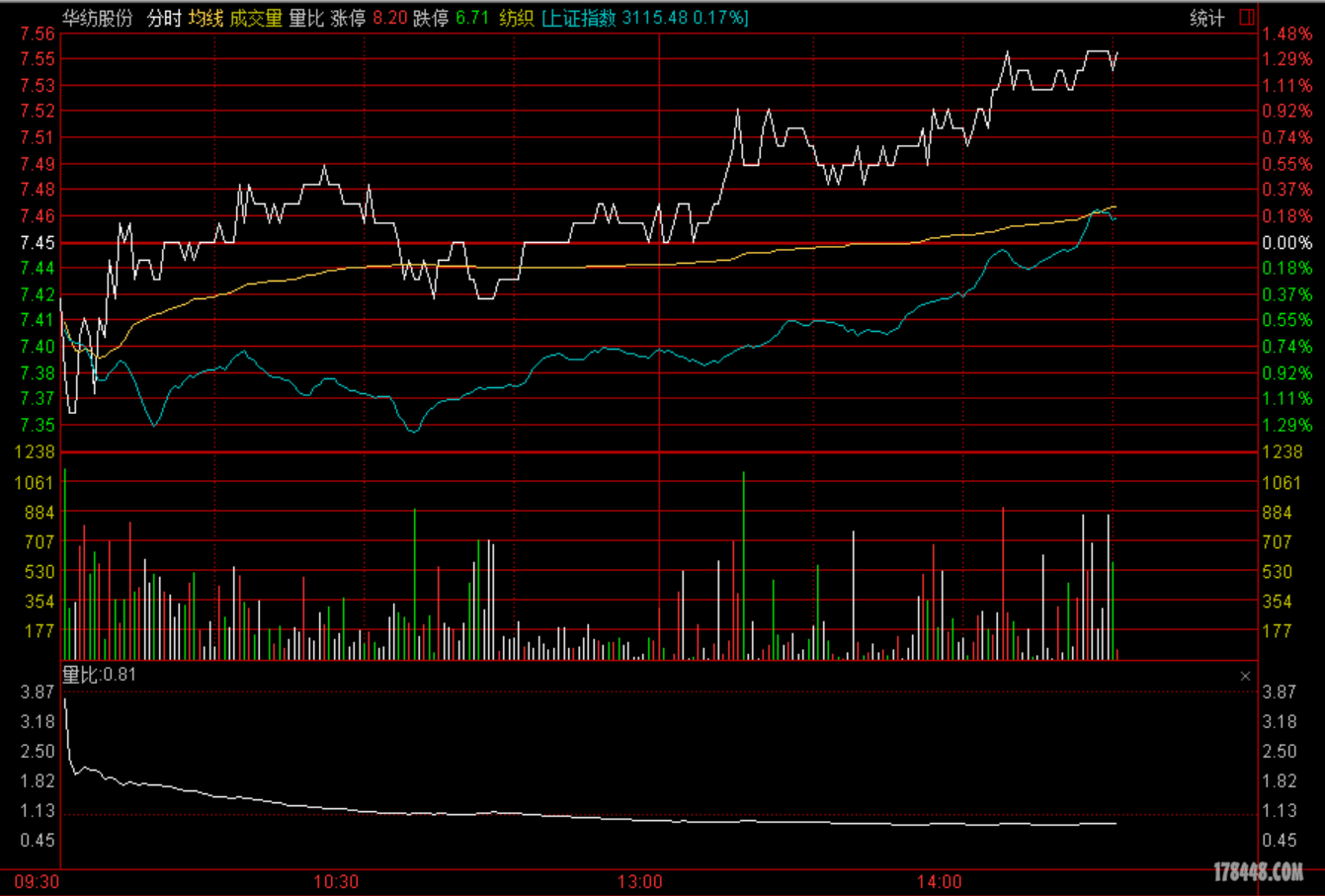Click the red panel-layout icon beside 统计

tap(1246, 17)
